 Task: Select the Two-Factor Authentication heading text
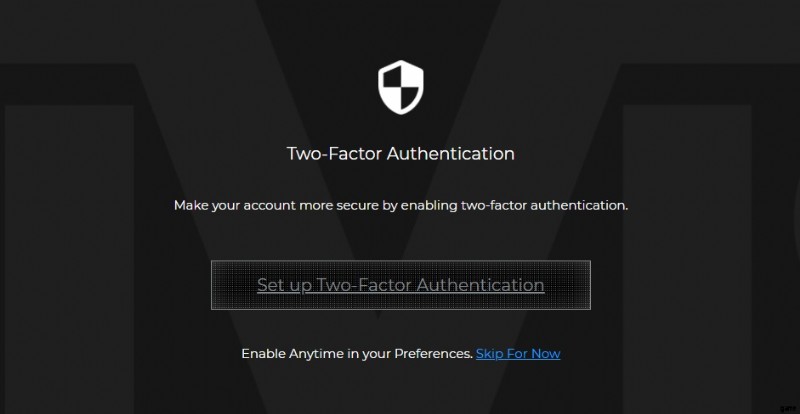point(400,154)
